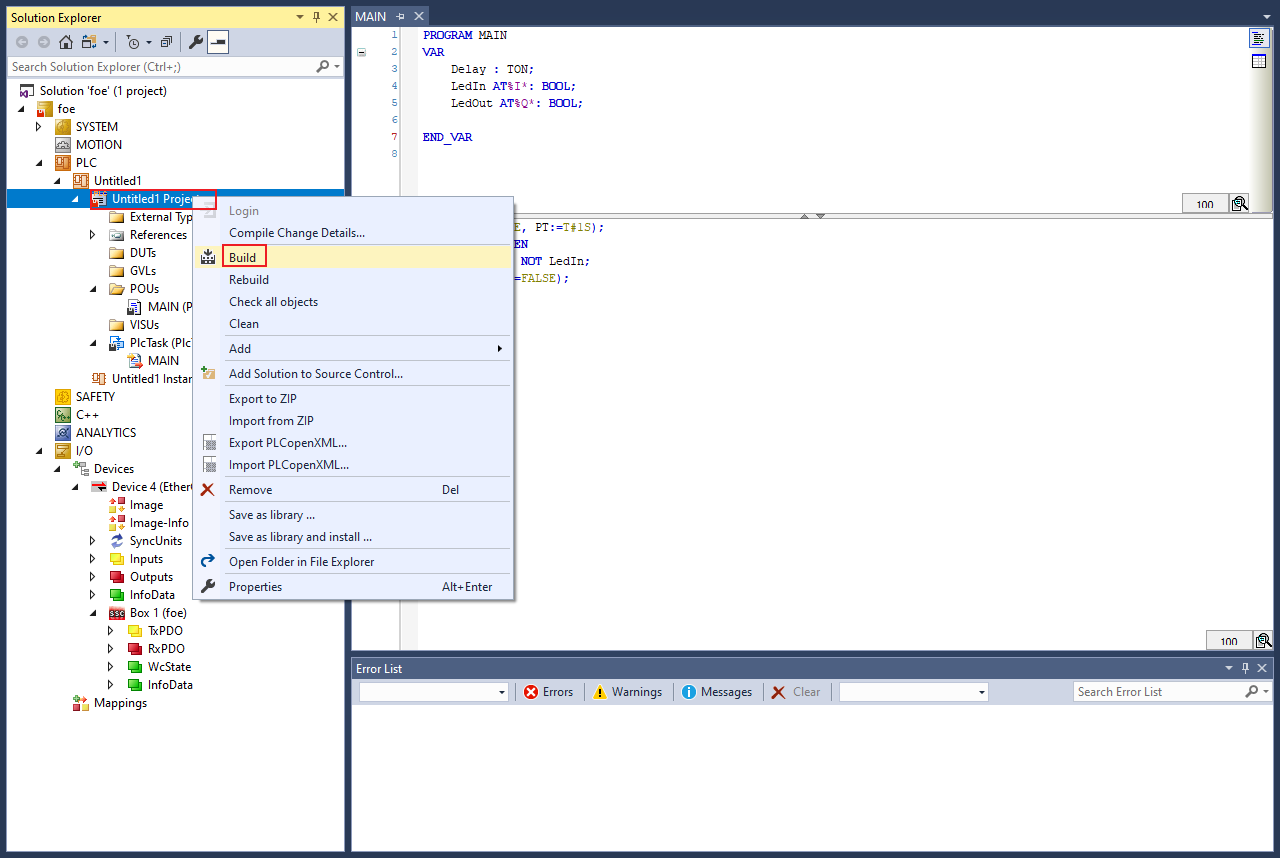Toggle the Warnings filter in Error List
Screen dimensions: 1280x858
pos(627,692)
